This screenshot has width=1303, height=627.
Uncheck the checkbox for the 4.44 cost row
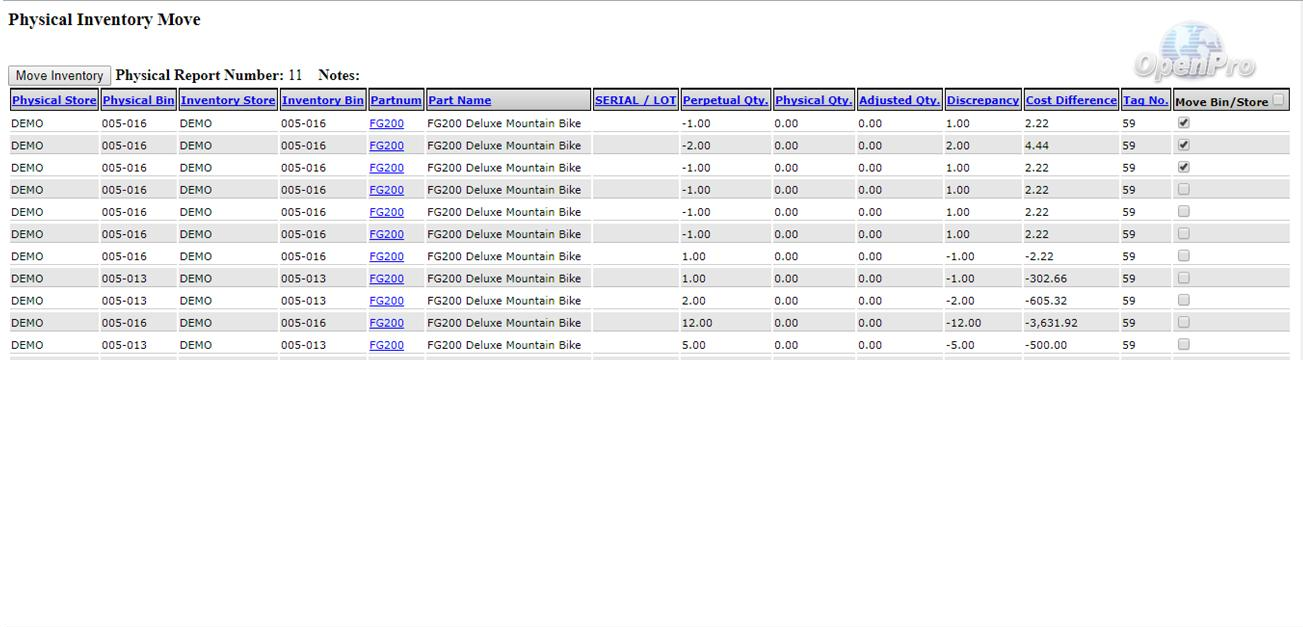[1184, 145]
